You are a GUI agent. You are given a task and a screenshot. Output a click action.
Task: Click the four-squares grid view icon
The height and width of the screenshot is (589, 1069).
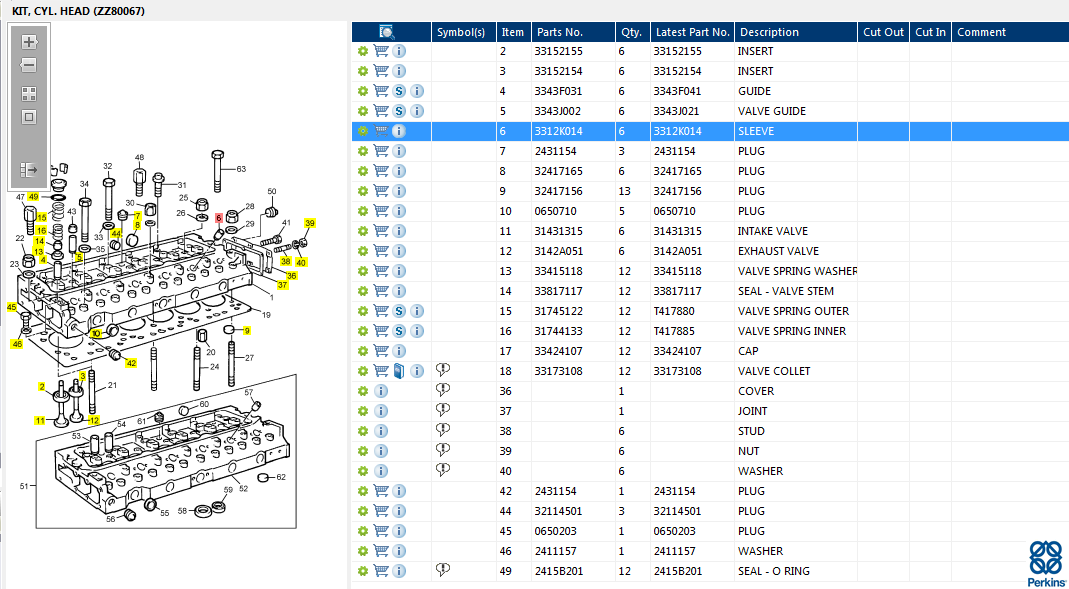[29, 94]
